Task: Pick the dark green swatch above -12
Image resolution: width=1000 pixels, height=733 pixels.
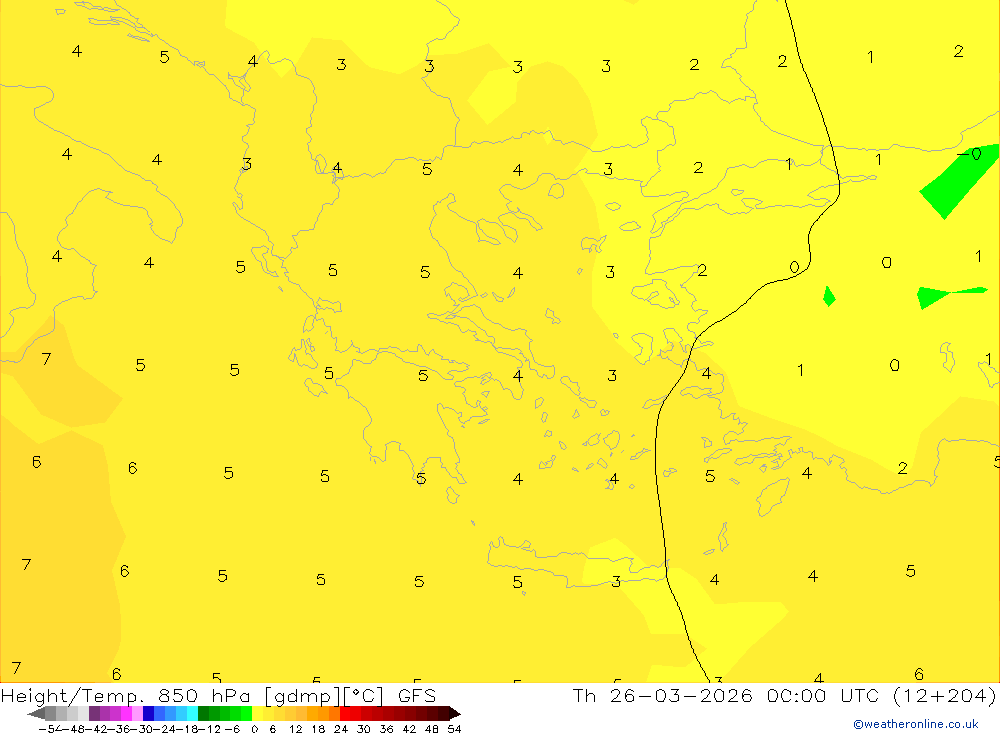Action: point(203,713)
